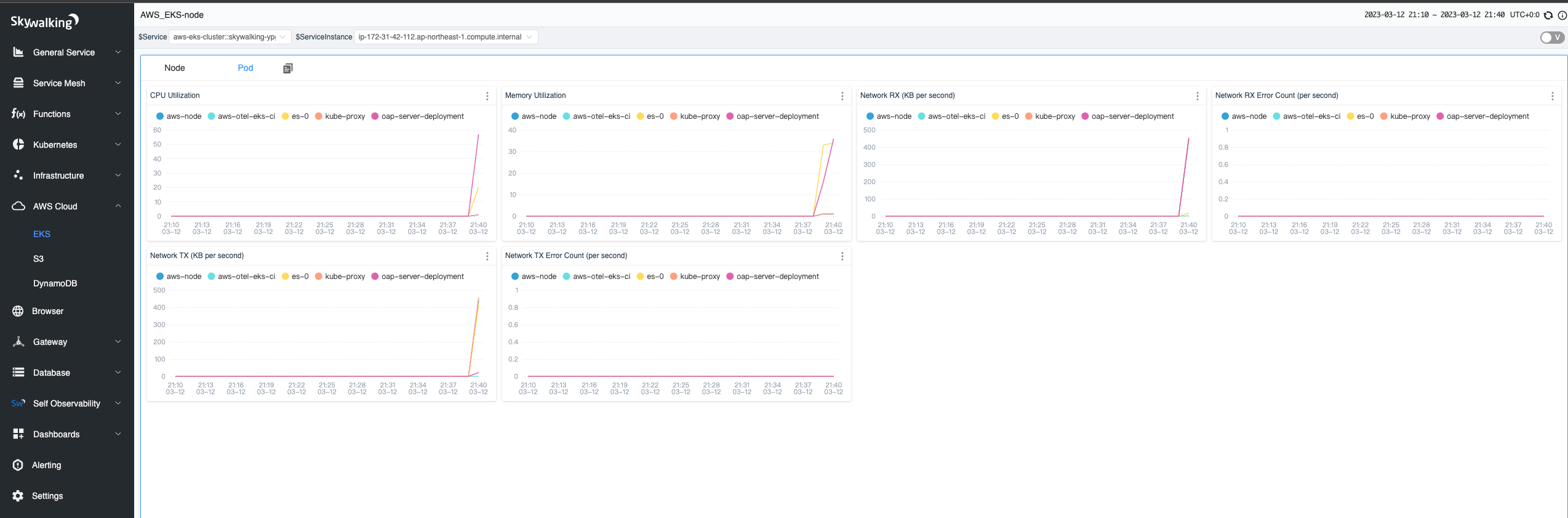Open the CPU Utilization three-dot menu
Screen dimensions: 1568x518
[487, 96]
